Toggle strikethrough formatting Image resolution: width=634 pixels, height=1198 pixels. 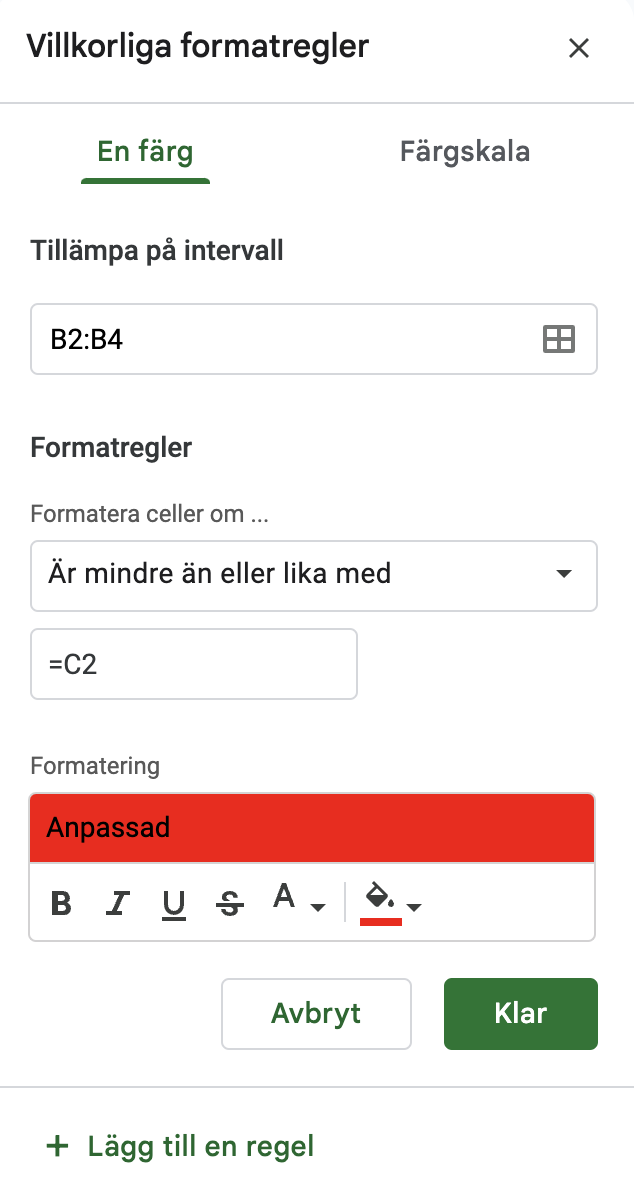tap(230, 904)
